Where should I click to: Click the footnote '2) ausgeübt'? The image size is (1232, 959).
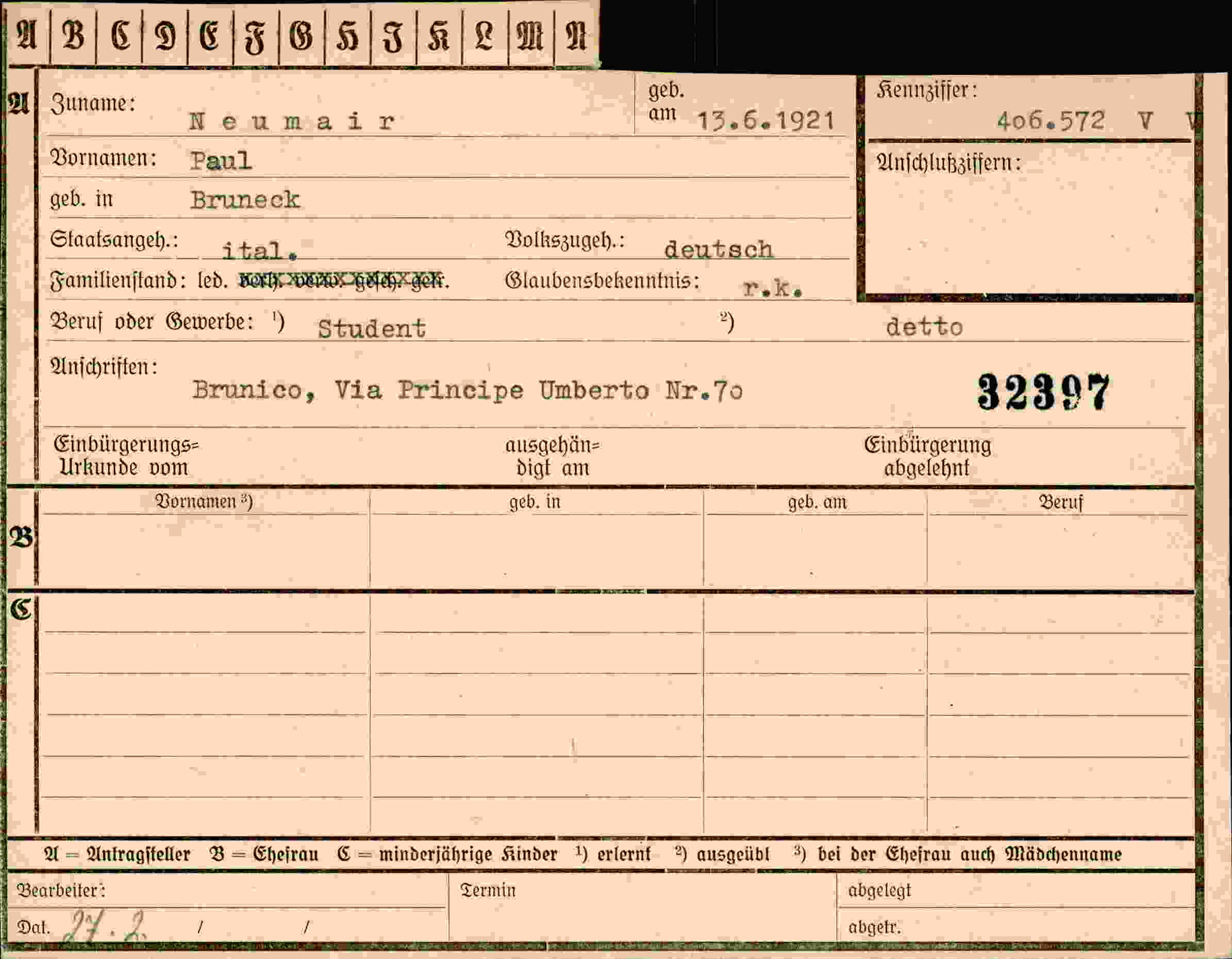coord(722,854)
